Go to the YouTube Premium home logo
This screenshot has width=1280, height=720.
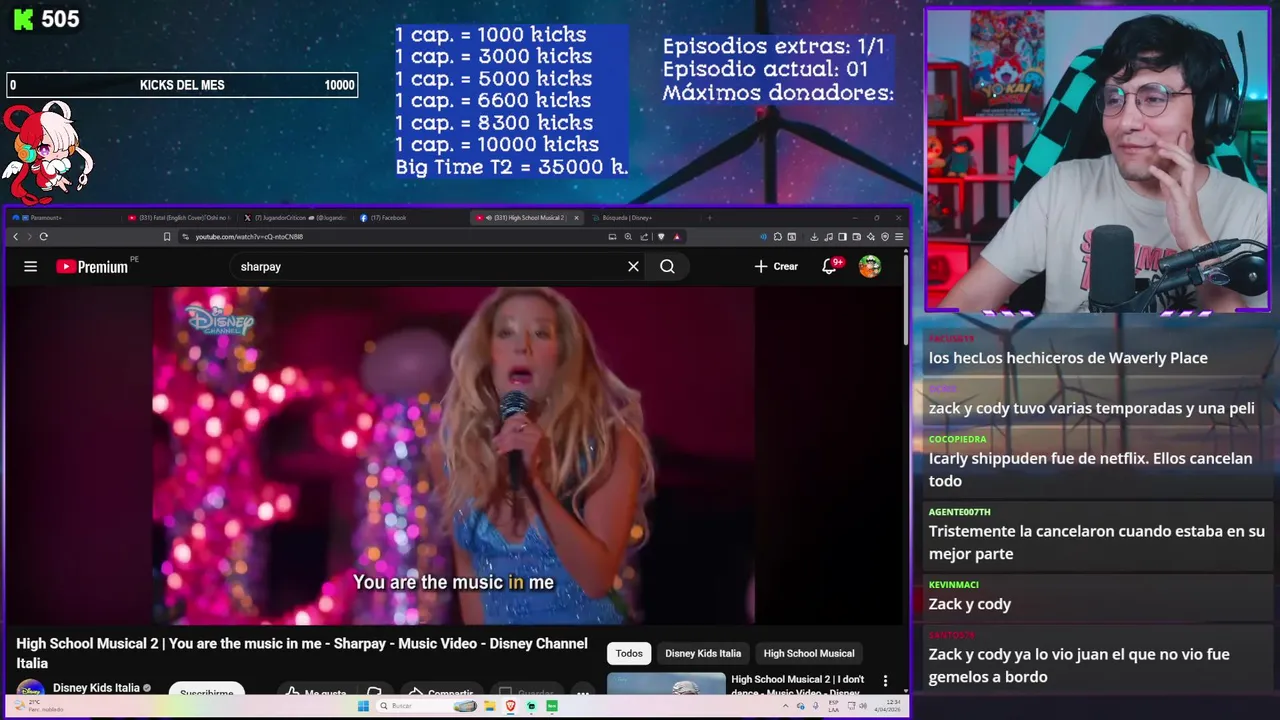[x=92, y=266]
